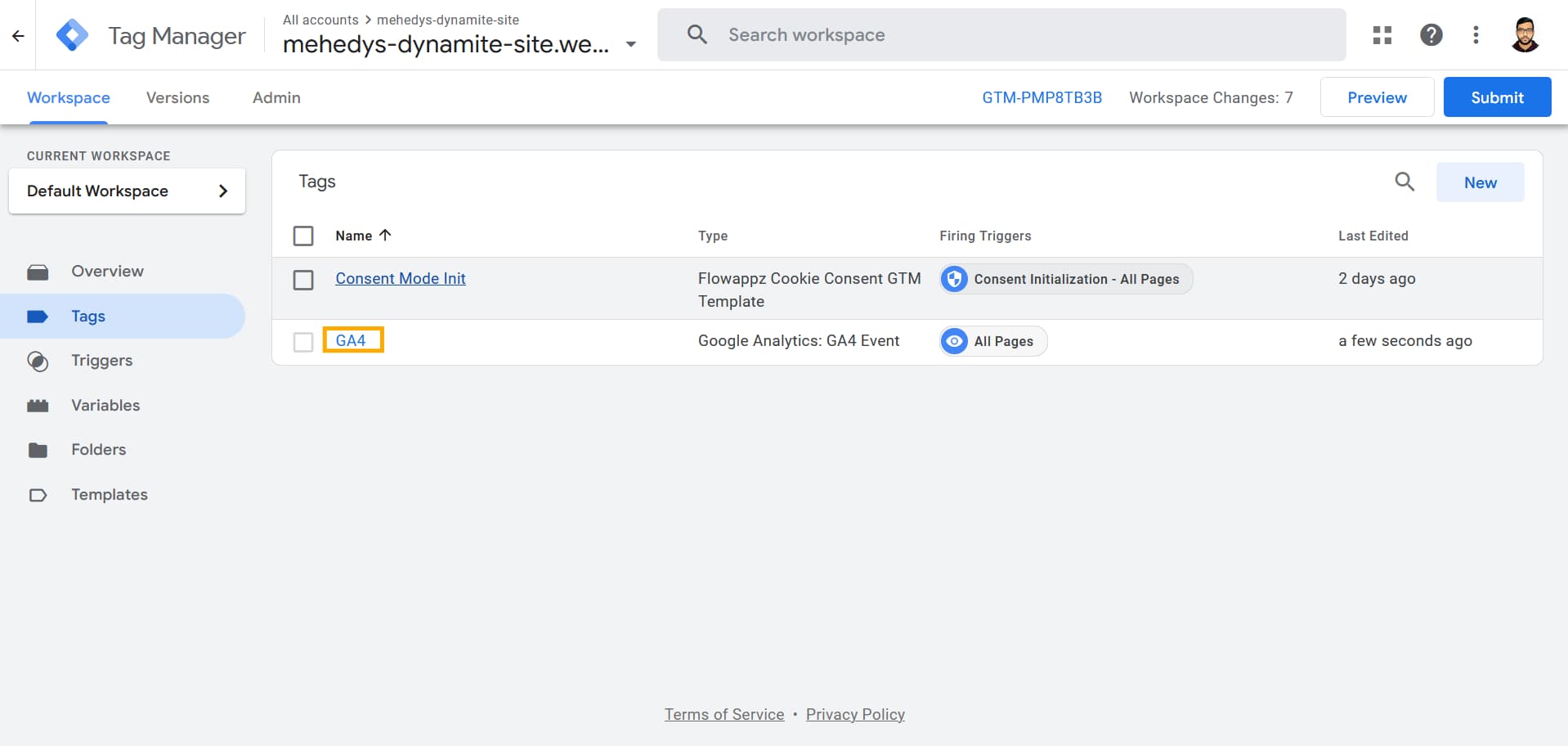Image resolution: width=1568 pixels, height=746 pixels.
Task: Open the user profile avatar
Action: click(x=1525, y=35)
